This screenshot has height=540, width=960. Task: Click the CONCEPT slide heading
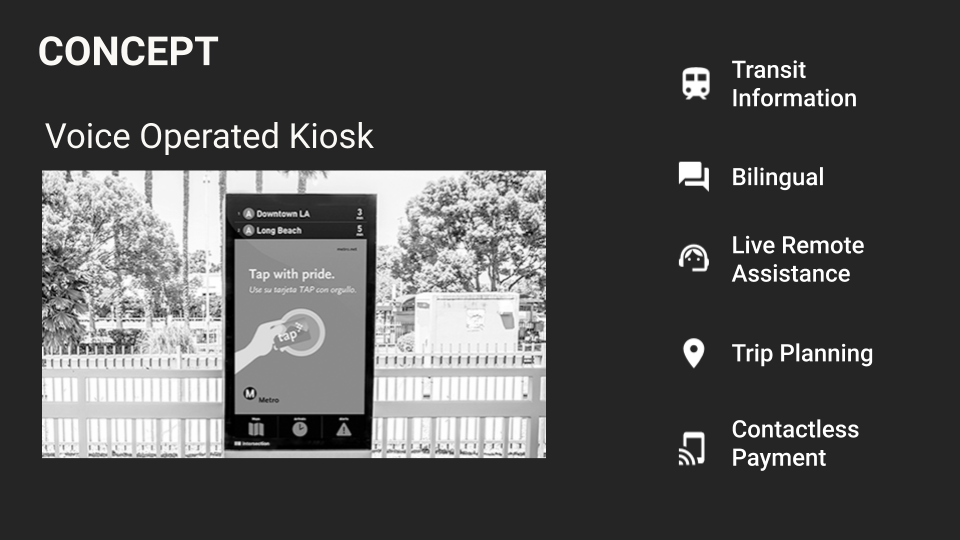click(128, 51)
